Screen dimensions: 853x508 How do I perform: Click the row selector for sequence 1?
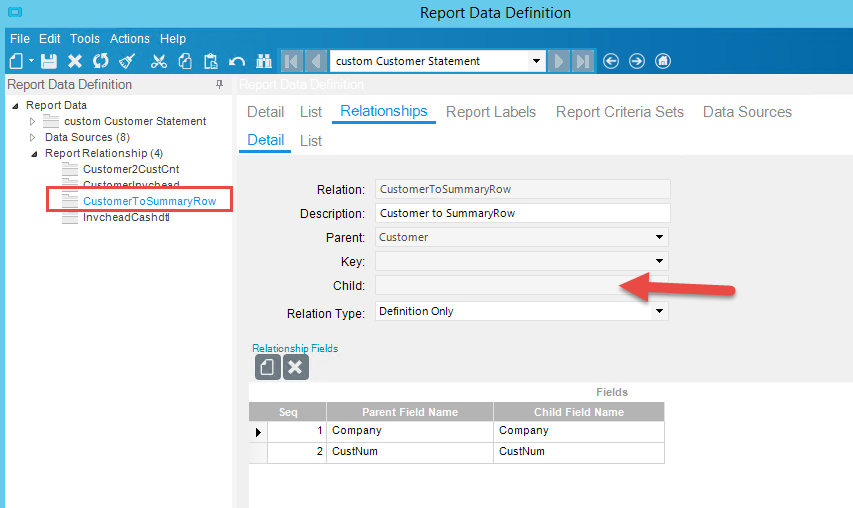(x=258, y=432)
